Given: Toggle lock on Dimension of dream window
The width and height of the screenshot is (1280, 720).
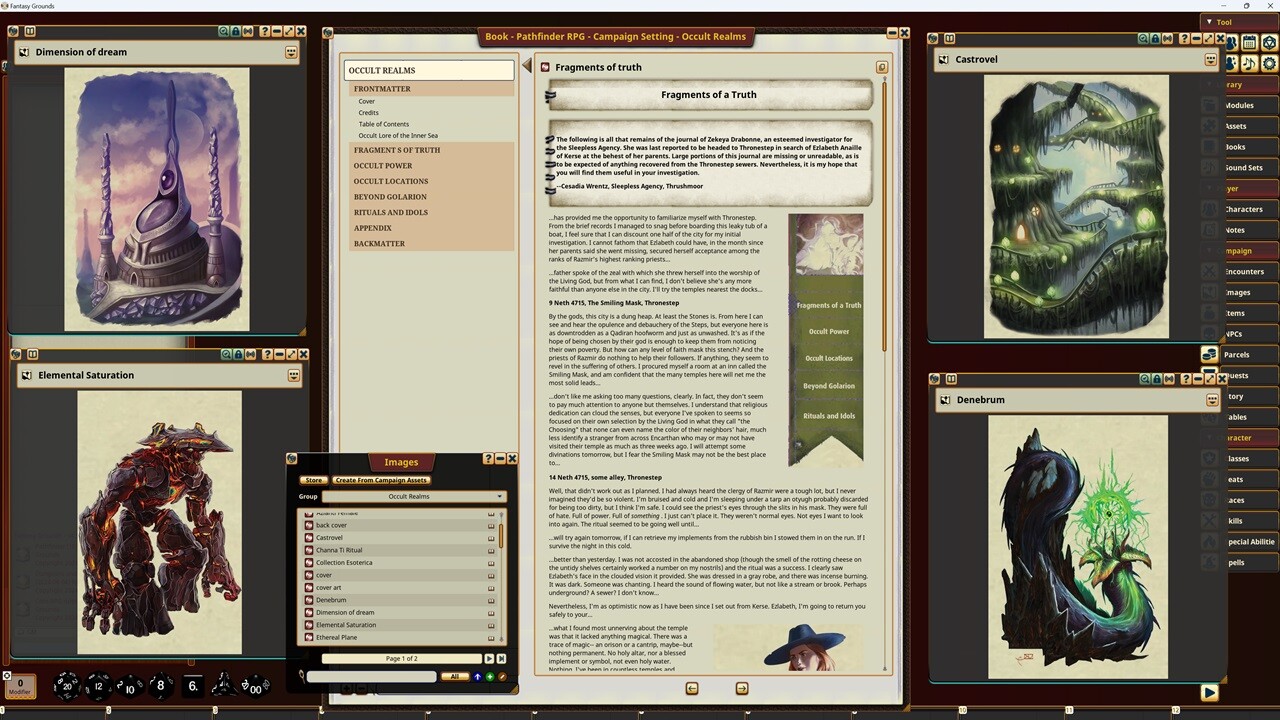Looking at the screenshot, I should coord(235,31).
